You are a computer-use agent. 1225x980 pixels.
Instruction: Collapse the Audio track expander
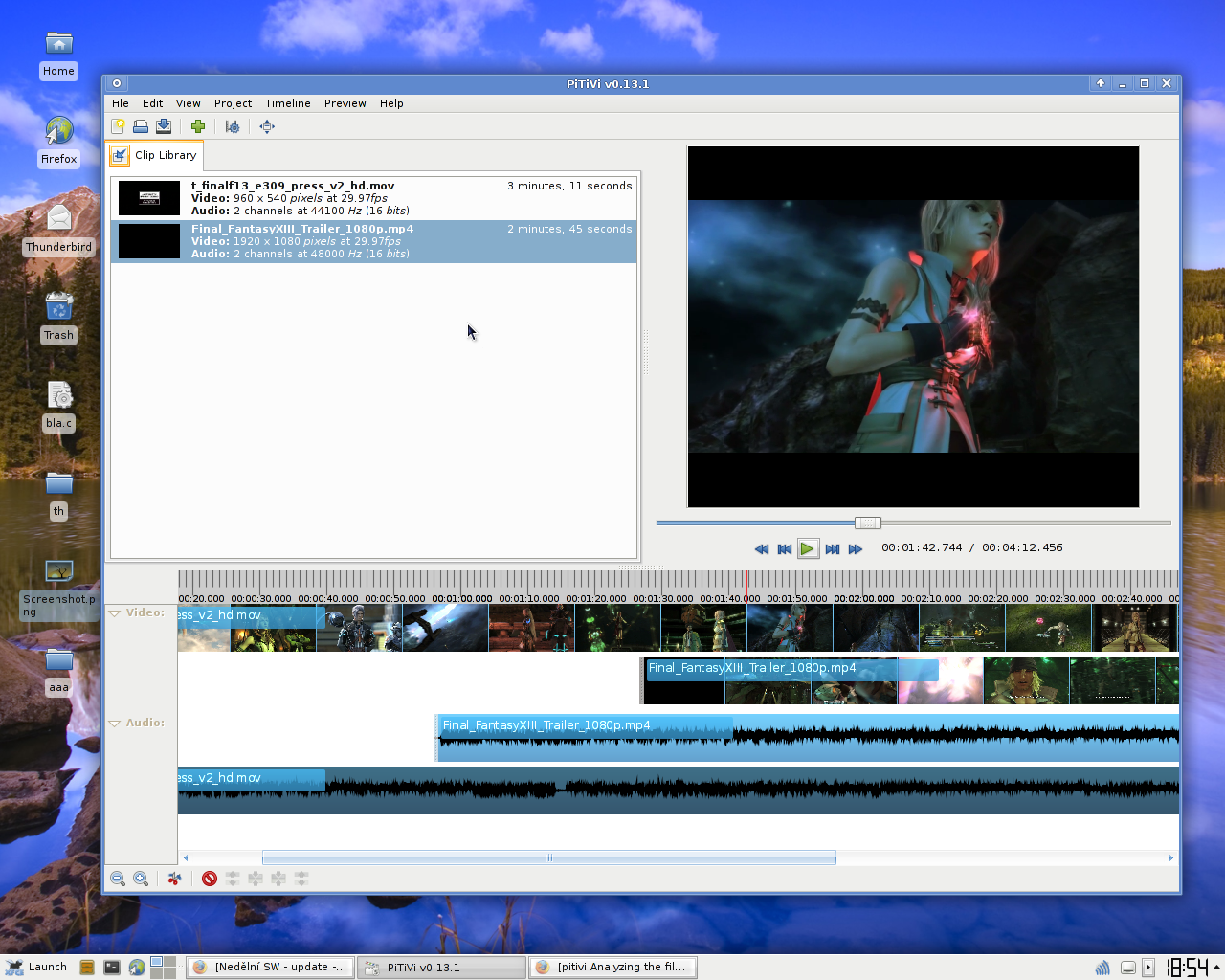click(x=115, y=724)
